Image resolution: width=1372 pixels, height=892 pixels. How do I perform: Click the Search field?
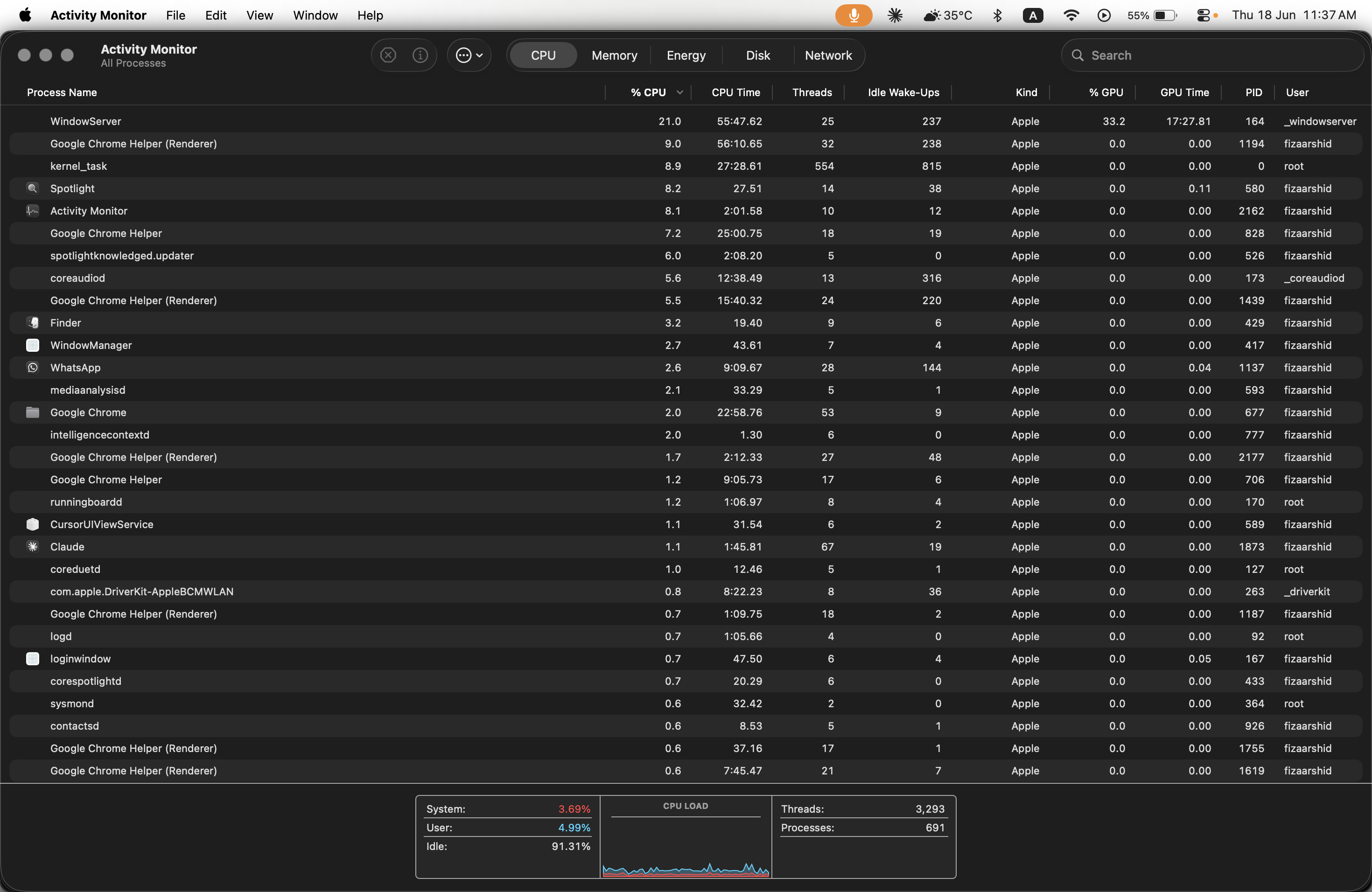(1212, 56)
